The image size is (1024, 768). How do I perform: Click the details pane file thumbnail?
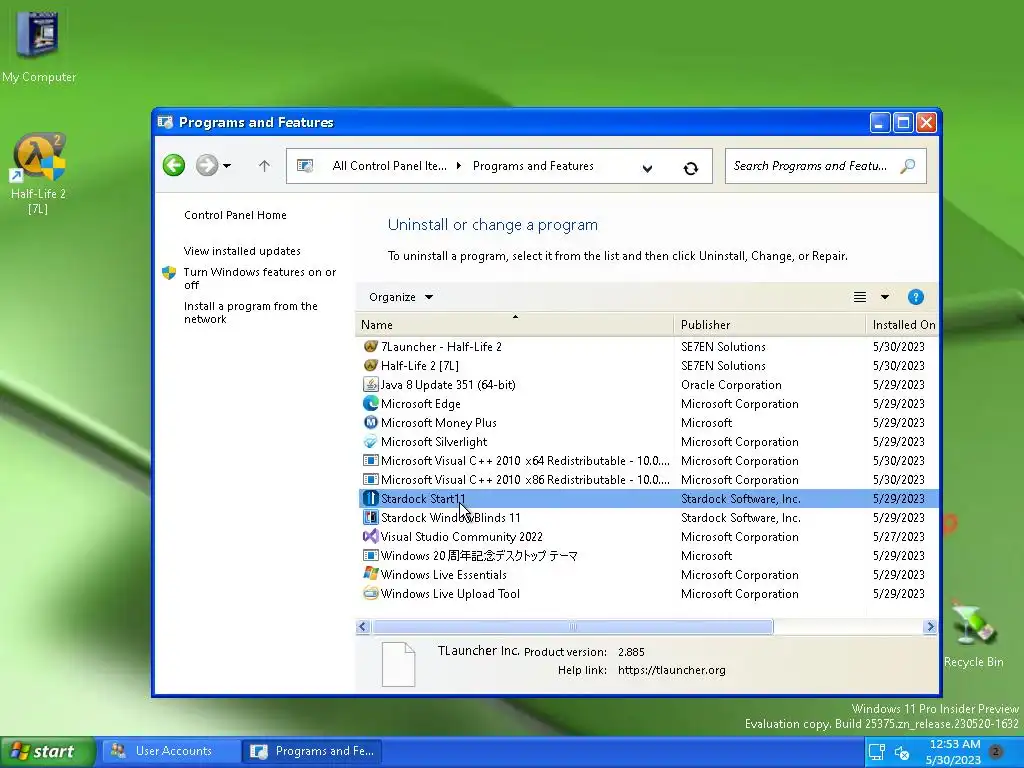click(x=398, y=664)
